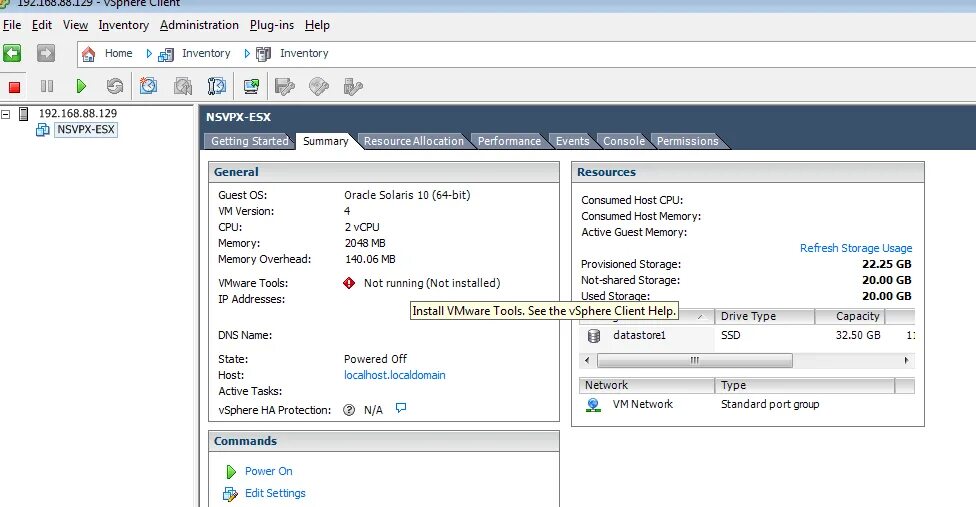Image resolution: width=976 pixels, height=507 pixels.
Task: Click the Revert to Snapshot toolbar icon
Action: coord(182,86)
